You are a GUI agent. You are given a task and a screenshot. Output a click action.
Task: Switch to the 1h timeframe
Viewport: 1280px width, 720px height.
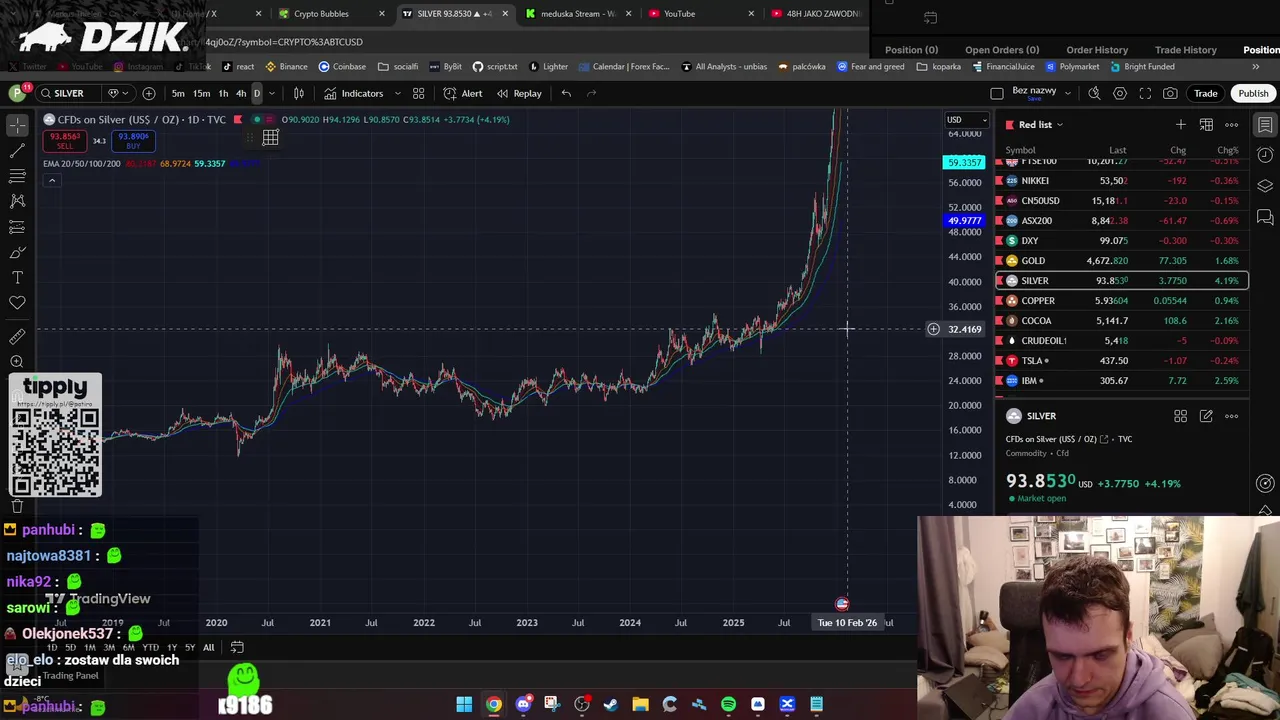click(223, 93)
